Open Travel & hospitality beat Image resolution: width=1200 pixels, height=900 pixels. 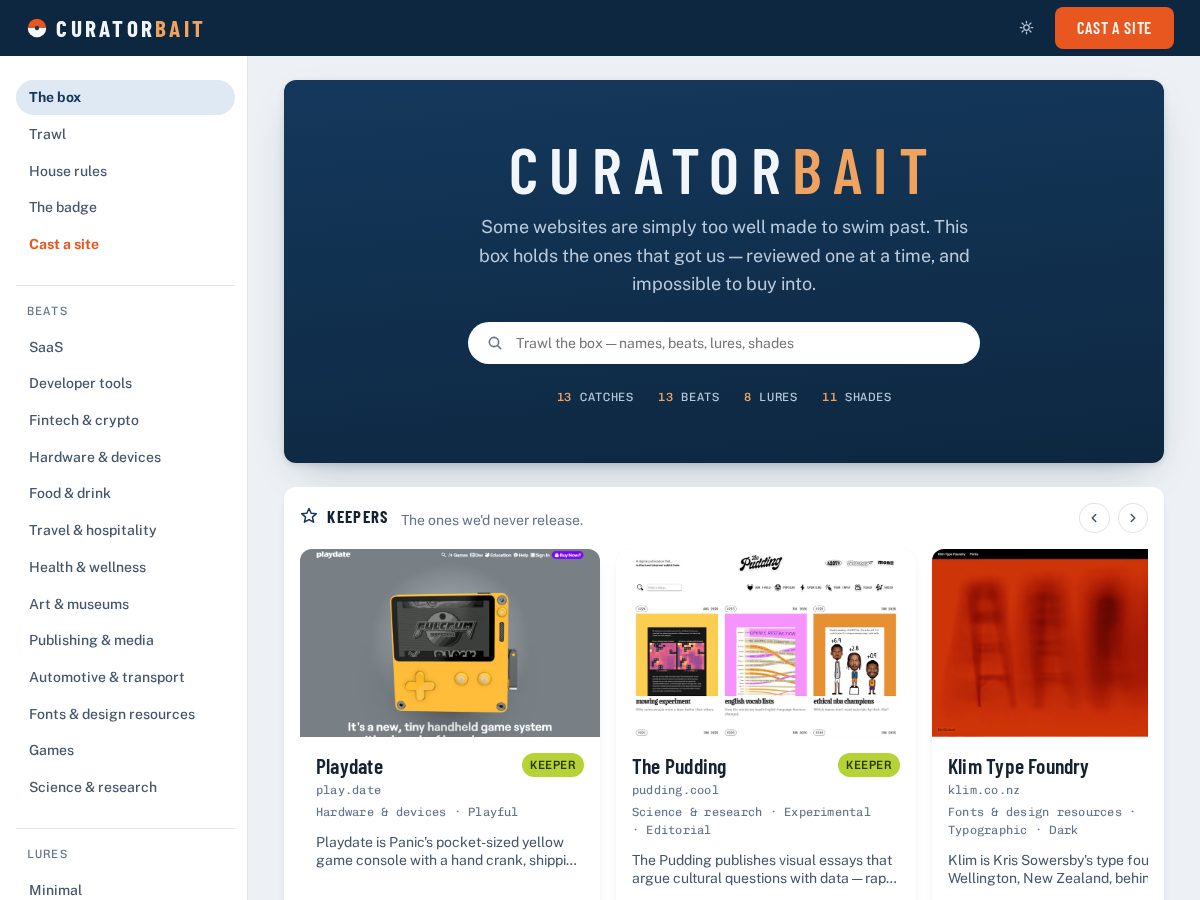point(125,530)
